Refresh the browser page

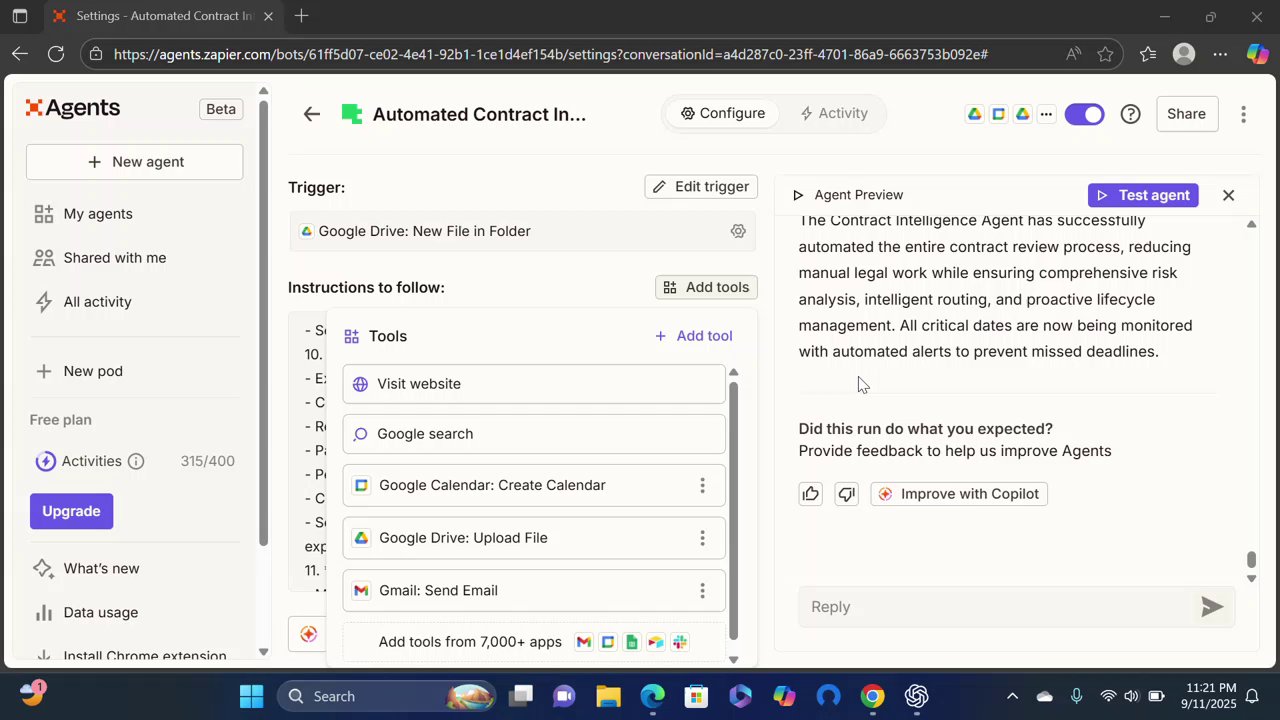[56, 54]
